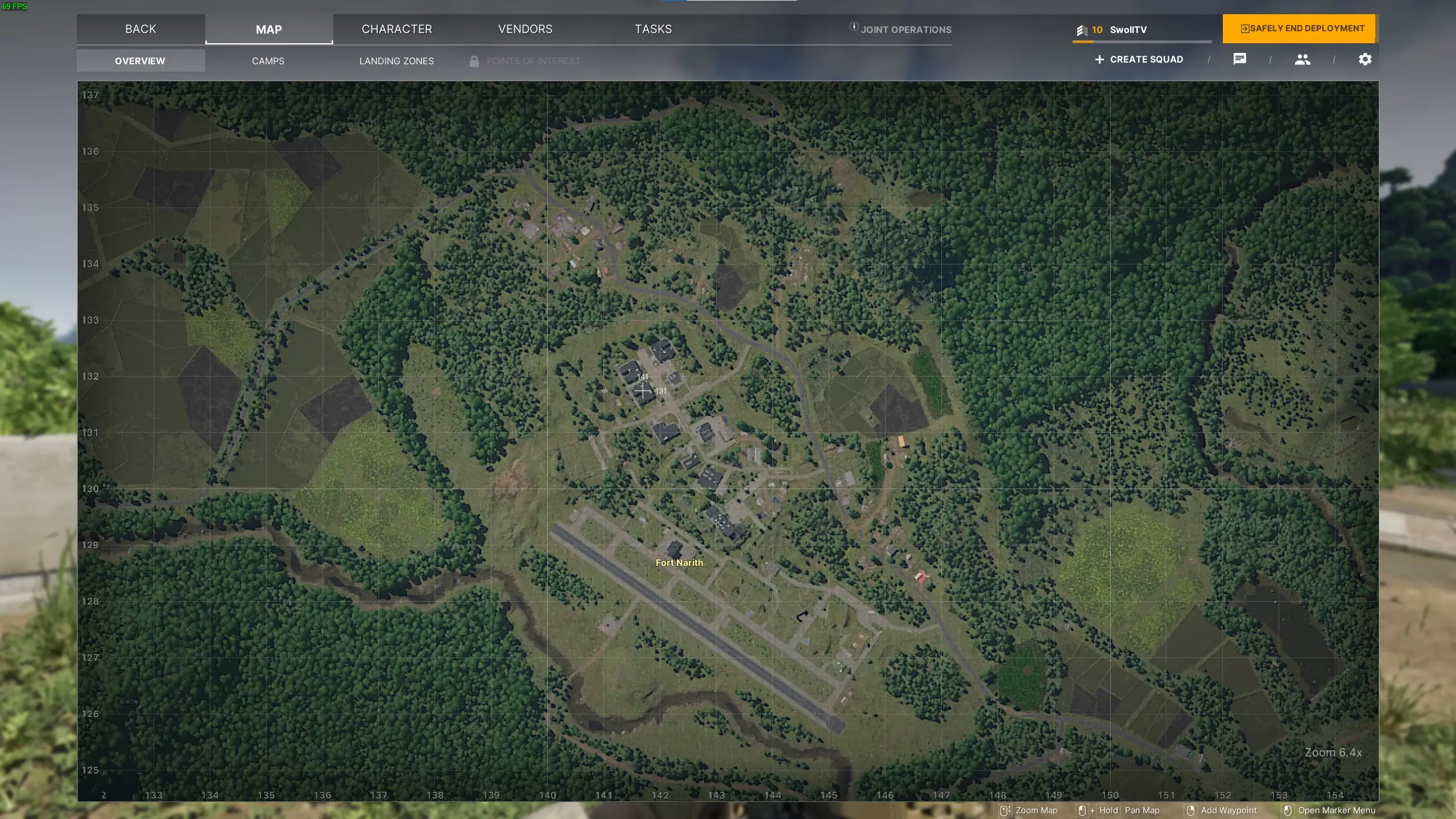The height and width of the screenshot is (819, 1456).
Task: Click the Back button
Action: point(140,29)
